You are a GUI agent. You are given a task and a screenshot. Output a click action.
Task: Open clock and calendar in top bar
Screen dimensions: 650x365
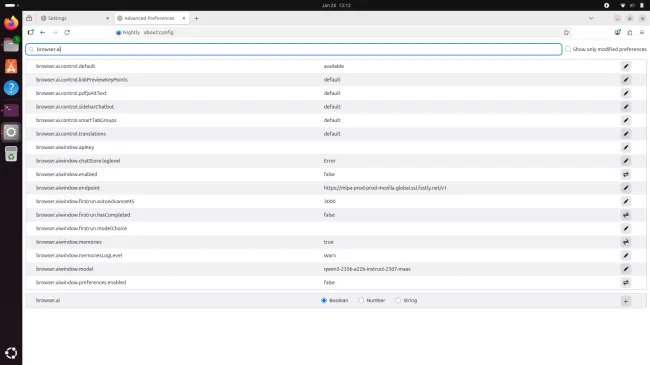[336, 5]
